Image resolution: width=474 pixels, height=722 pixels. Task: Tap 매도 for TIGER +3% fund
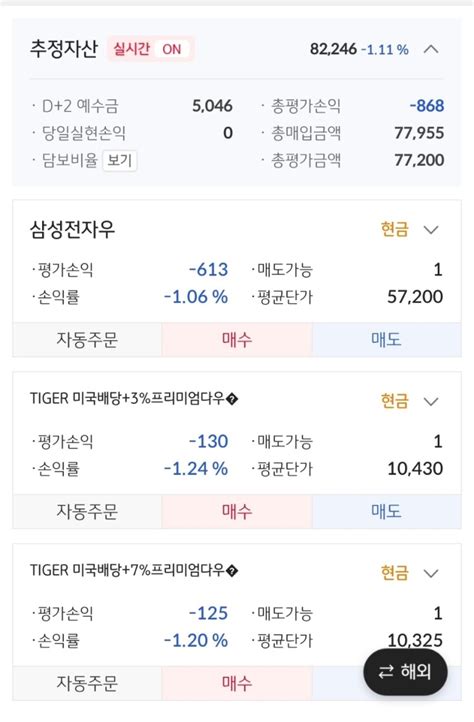click(x=386, y=512)
